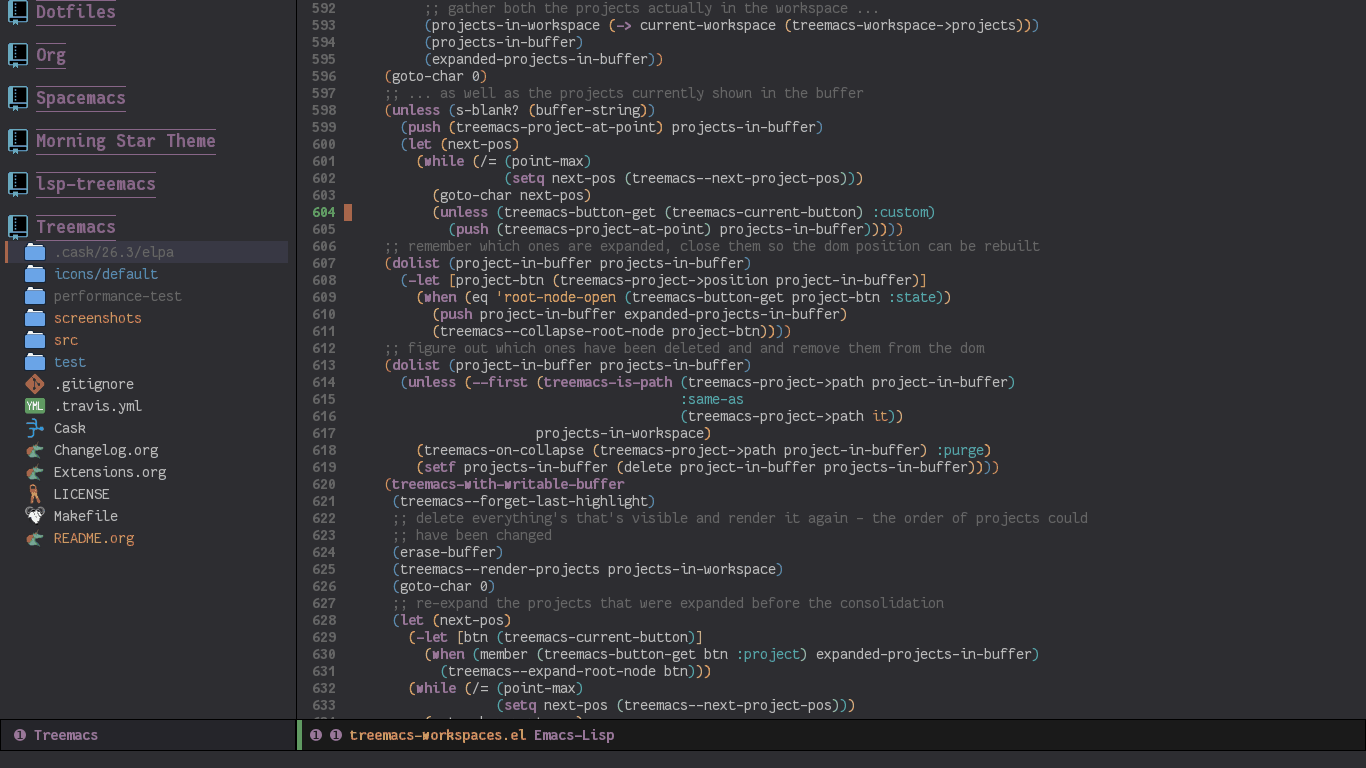Click the Cask file's blue icon
This screenshot has height=768, width=1366.
[34, 428]
